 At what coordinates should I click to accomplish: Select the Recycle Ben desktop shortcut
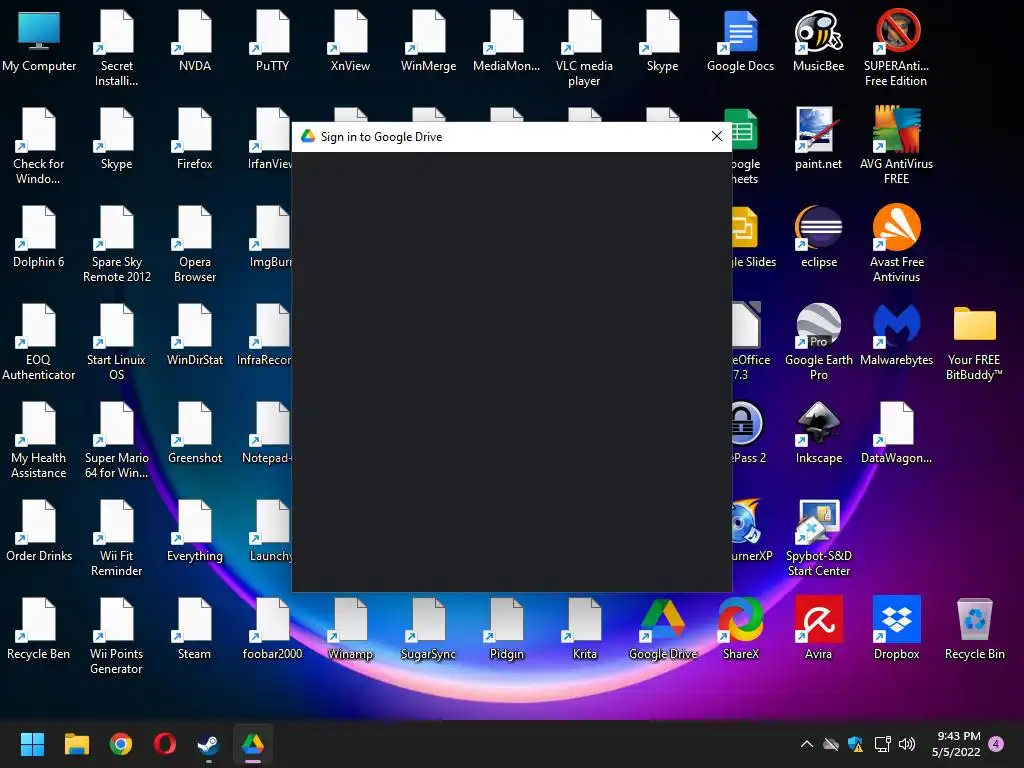pyautogui.click(x=39, y=628)
